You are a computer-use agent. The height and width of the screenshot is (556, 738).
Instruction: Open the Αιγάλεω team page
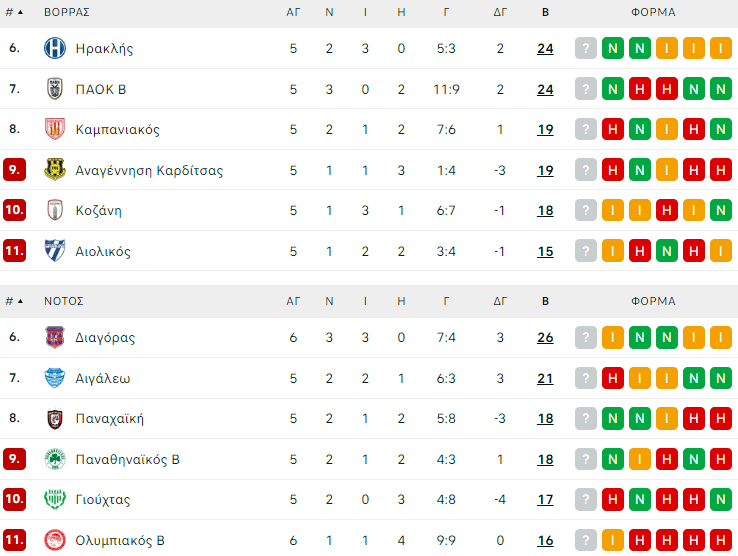point(103,378)
